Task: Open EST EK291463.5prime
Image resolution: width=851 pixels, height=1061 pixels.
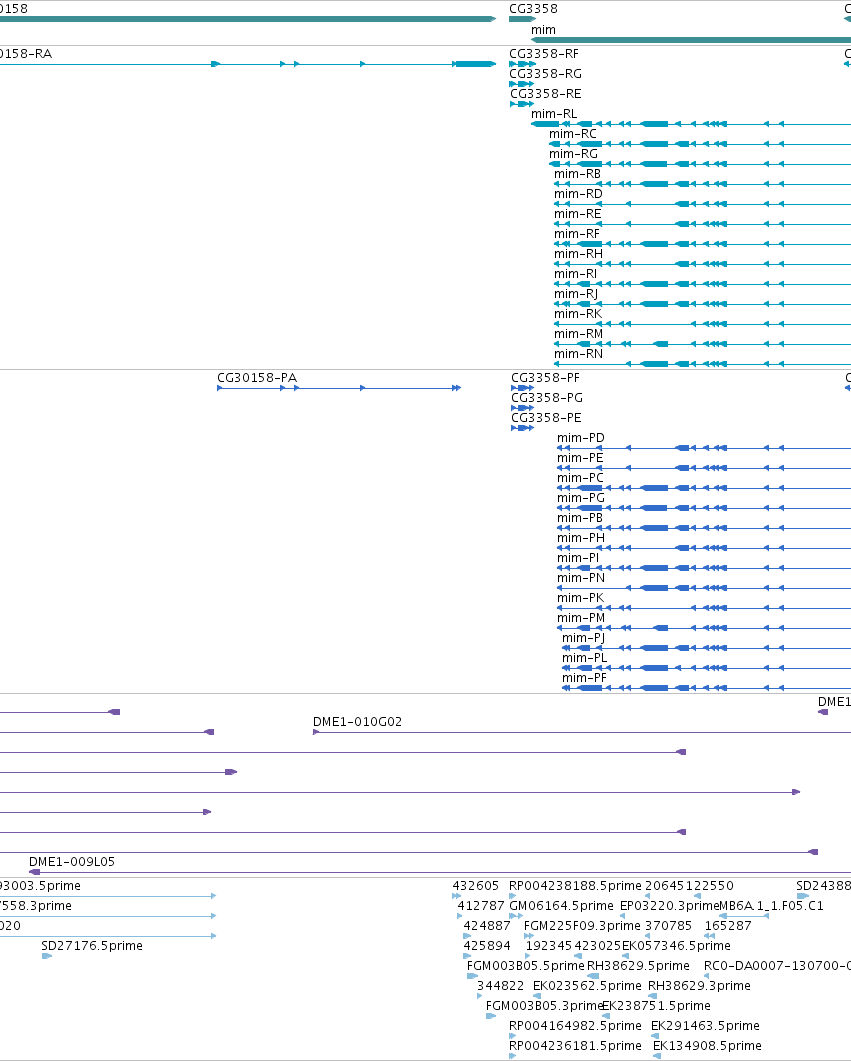Action: 705,1026
